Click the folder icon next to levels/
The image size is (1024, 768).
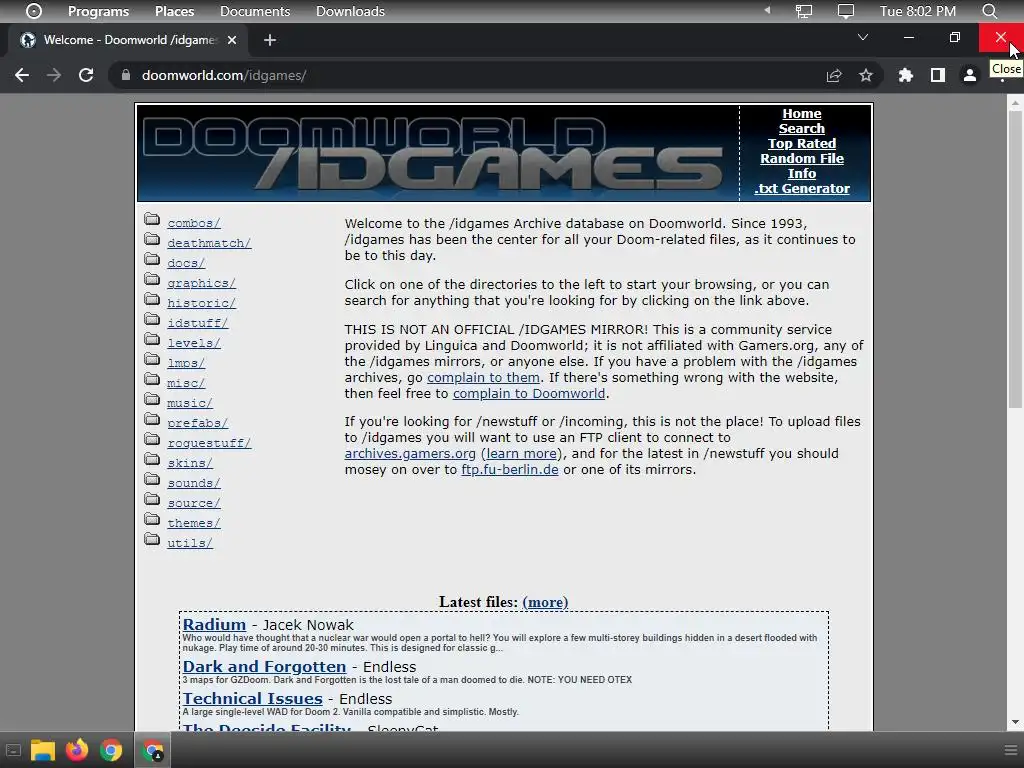point(152,339)
